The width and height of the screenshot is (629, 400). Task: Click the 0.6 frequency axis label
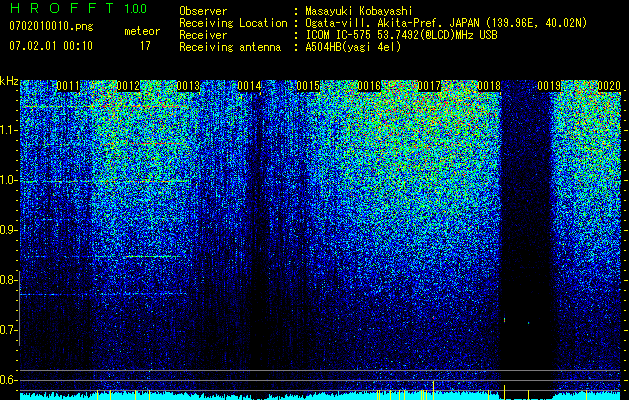pos(8,380)
